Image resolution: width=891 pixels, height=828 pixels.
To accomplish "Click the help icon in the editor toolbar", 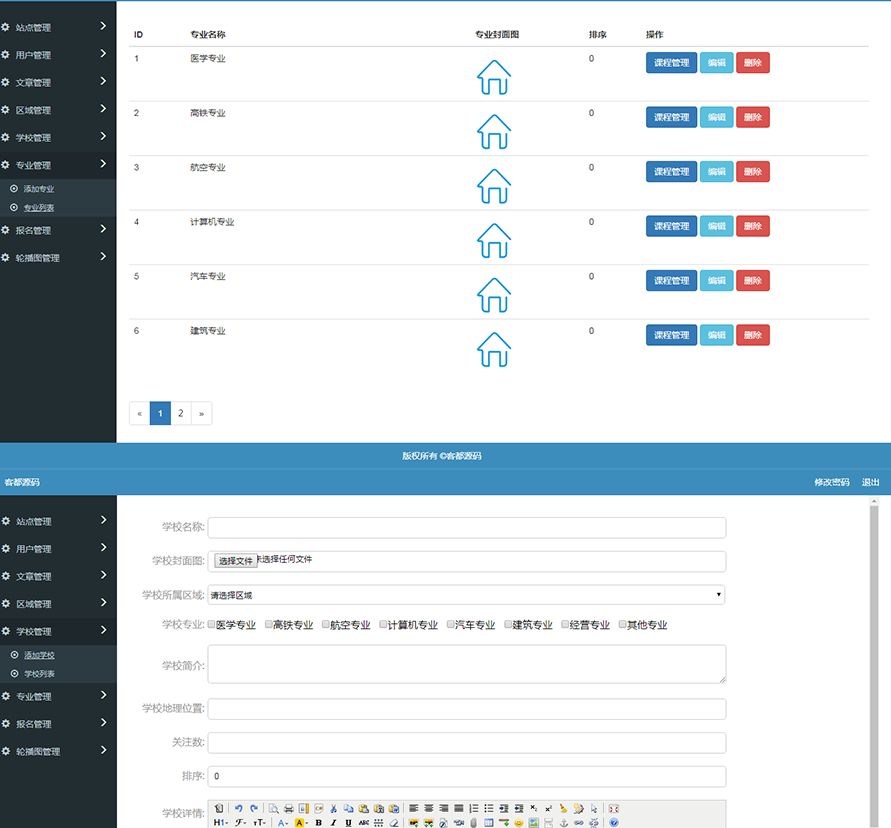I will (614, 823).
